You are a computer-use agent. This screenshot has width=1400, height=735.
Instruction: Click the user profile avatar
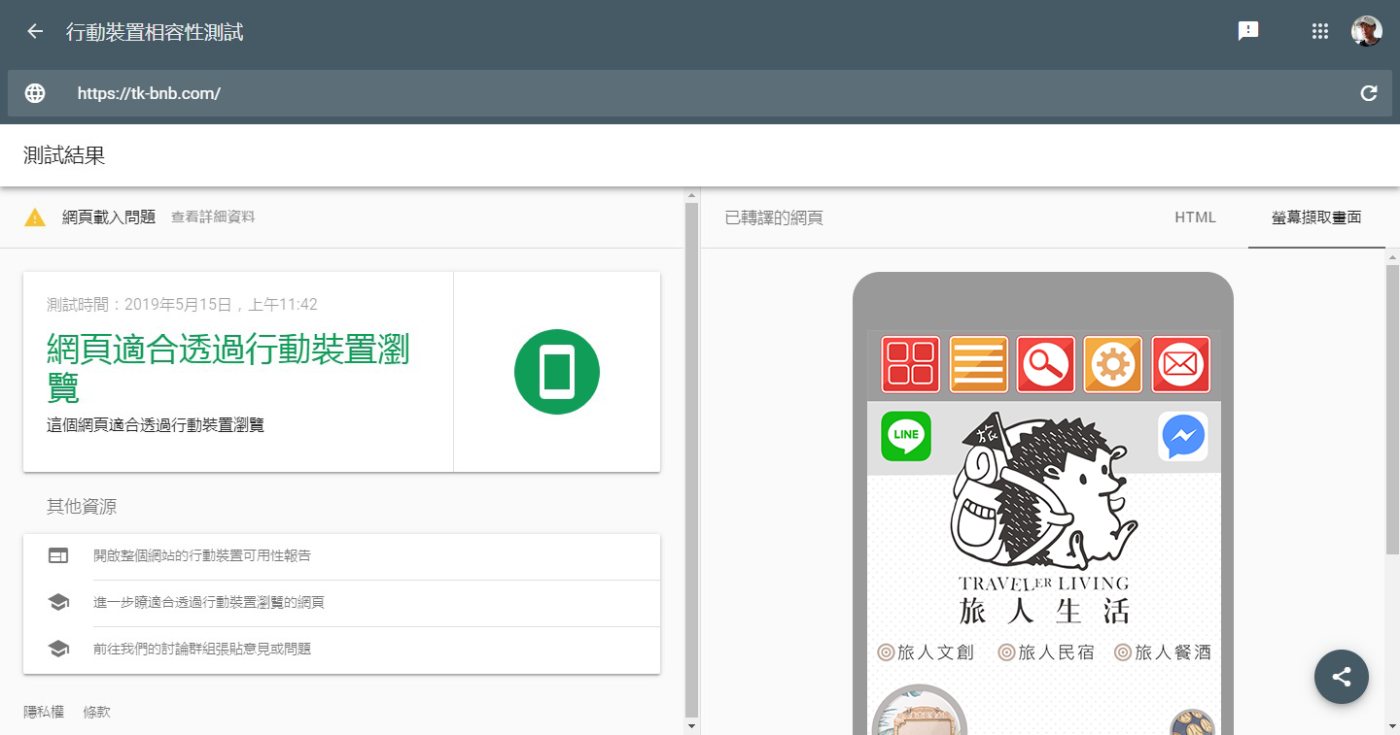click(1366, 31)
